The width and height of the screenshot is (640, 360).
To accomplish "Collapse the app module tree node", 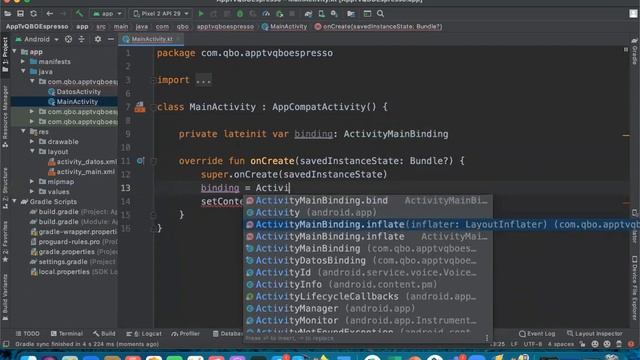I will (x=15, y=51).
